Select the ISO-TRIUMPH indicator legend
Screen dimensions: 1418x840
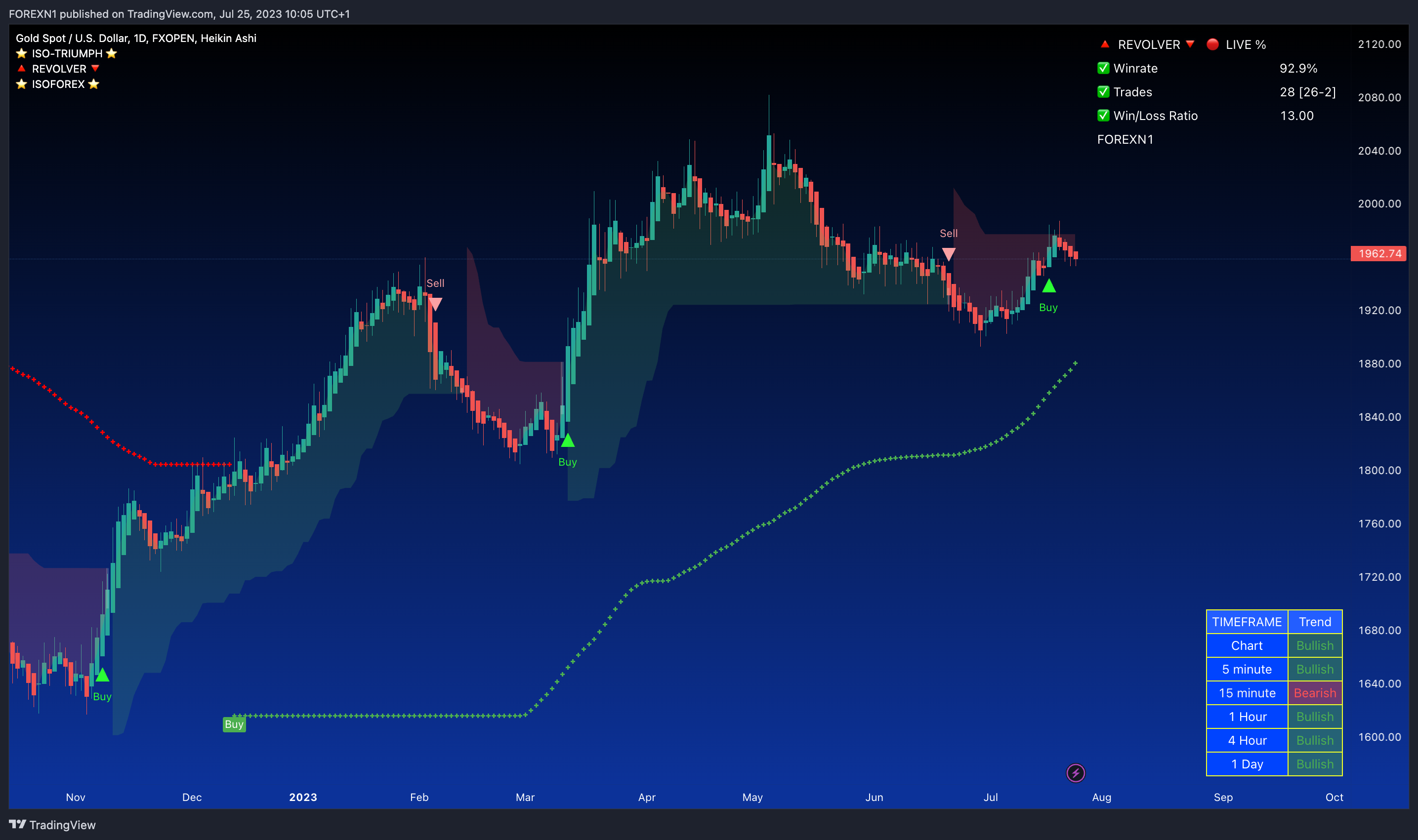tap(67, 53)
